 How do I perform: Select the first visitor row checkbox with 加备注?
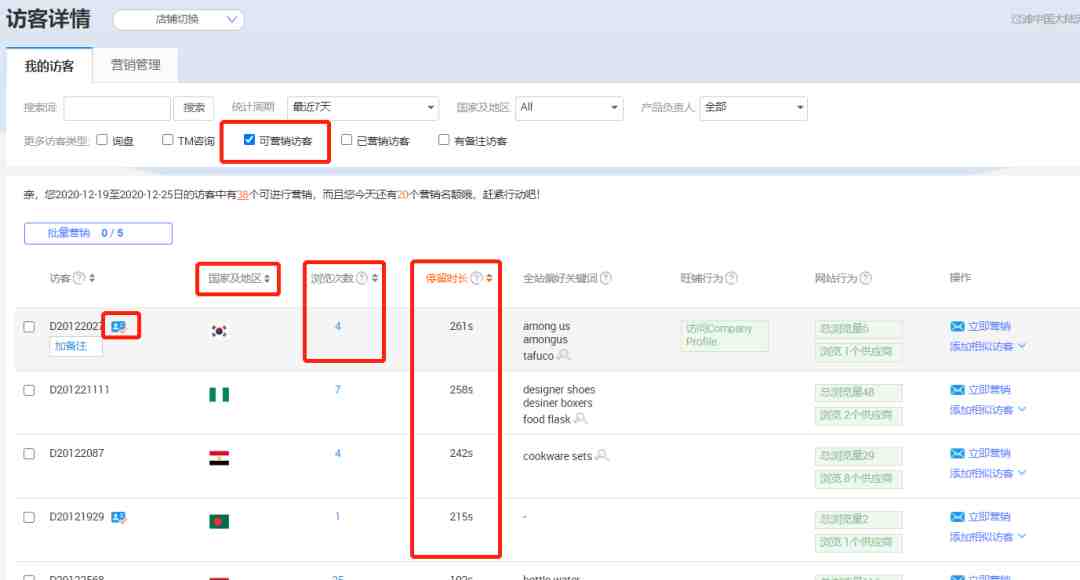[x=29, y=327]
